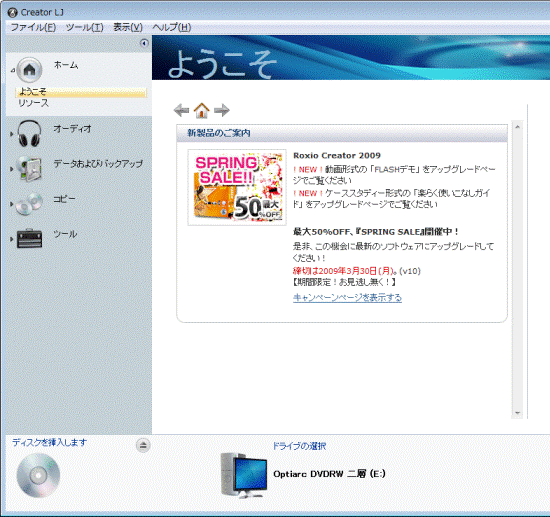The width and height of the screenshot is (550, 517).
Task: Click the 【期間限定！お見逃し無く！】 text
Action: coord(344,282)
